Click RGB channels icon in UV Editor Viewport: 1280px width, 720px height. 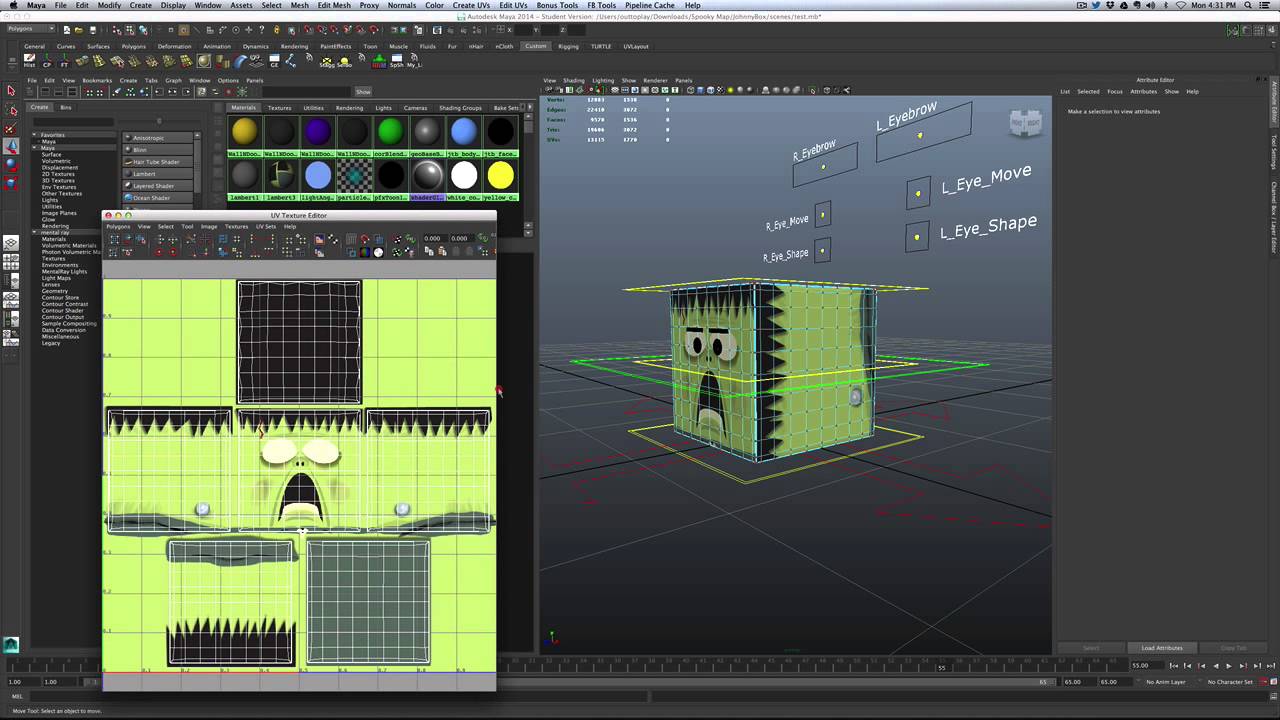point(363,252)
